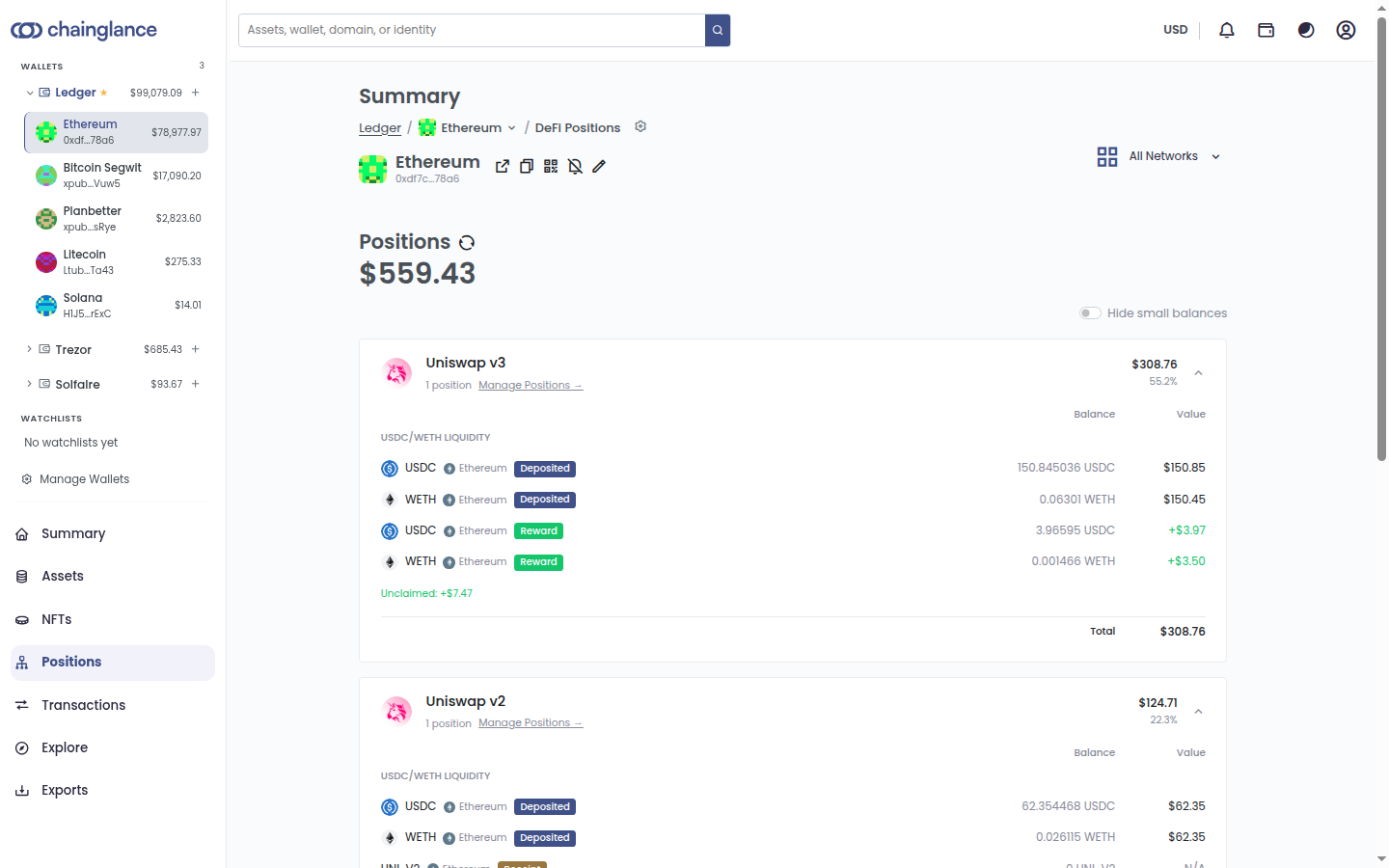Click the 150.845036 USDC balance
This screenshot has width=1389, height=868.
(1066, 468)
